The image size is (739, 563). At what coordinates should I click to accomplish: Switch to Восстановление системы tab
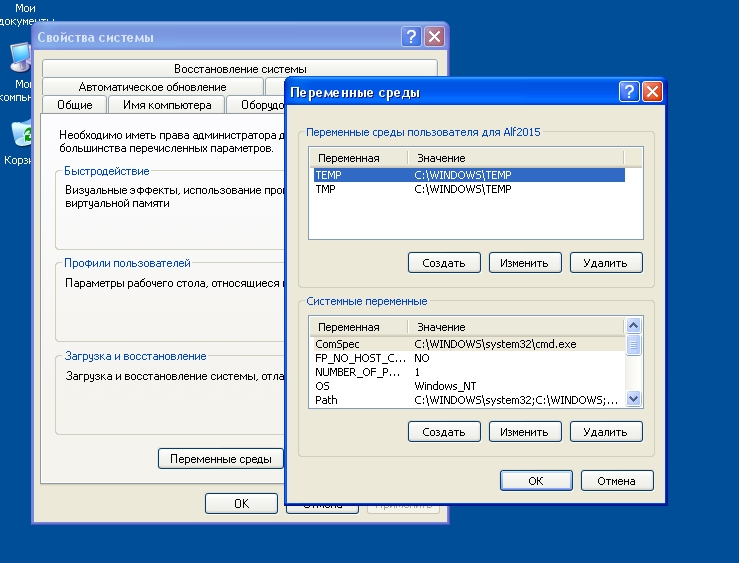pyautogui.click(x=240, y=69)
